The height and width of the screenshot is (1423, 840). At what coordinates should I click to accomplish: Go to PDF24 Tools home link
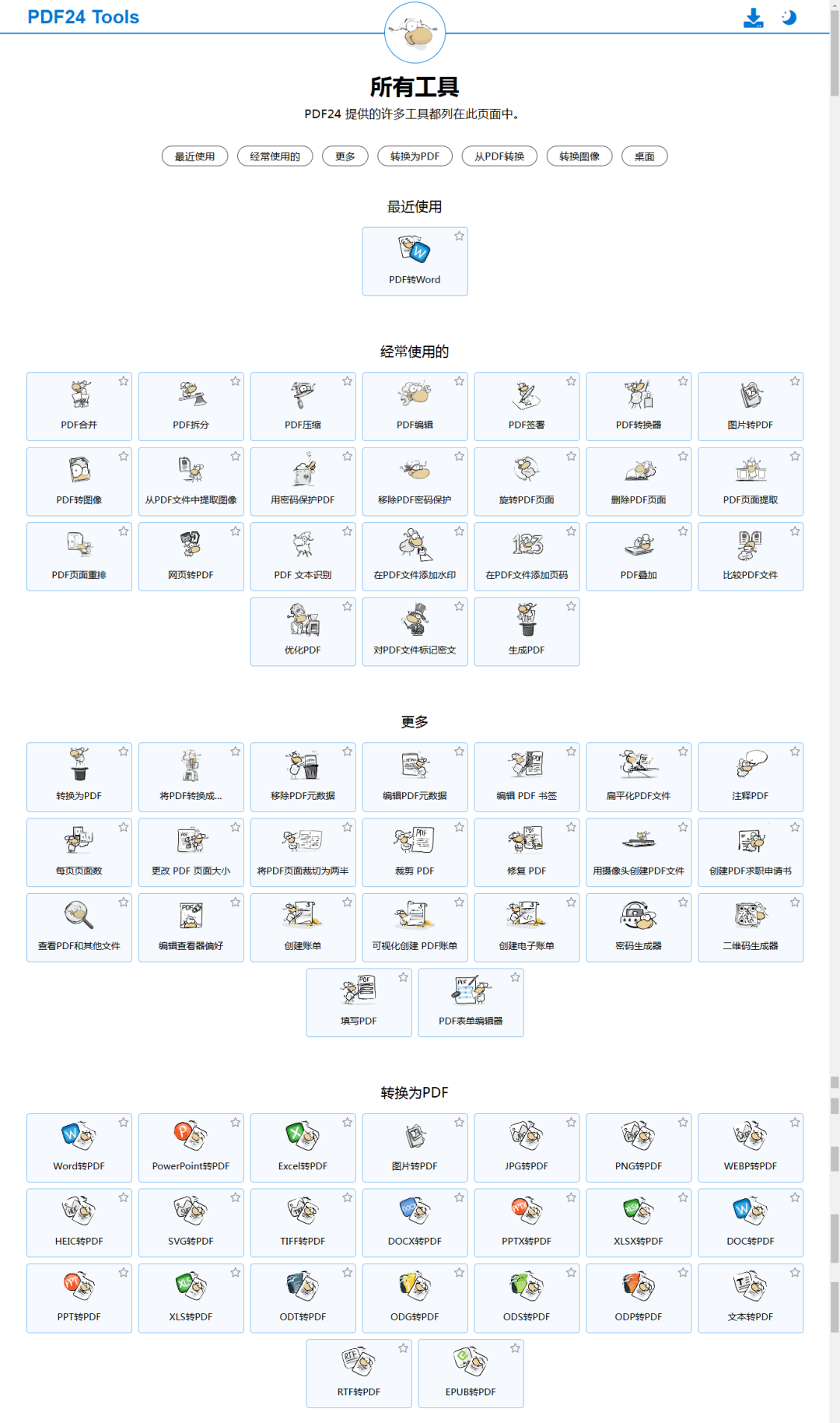[83, 17]
